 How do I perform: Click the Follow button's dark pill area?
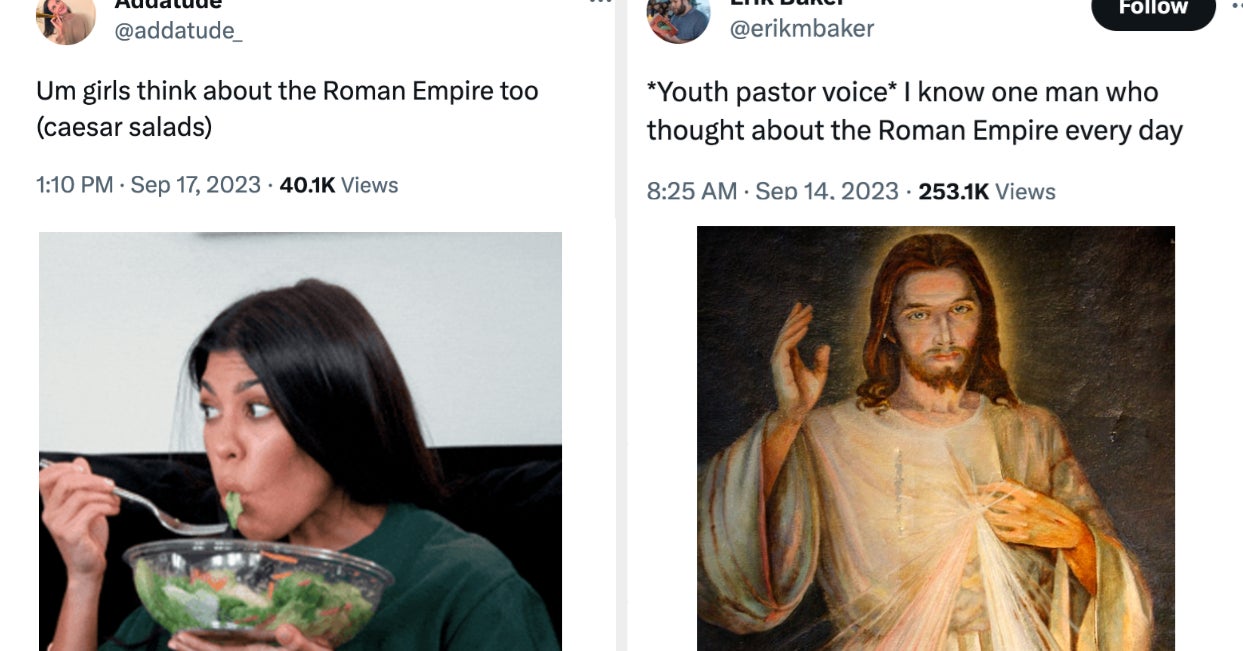click(1152, 9)
